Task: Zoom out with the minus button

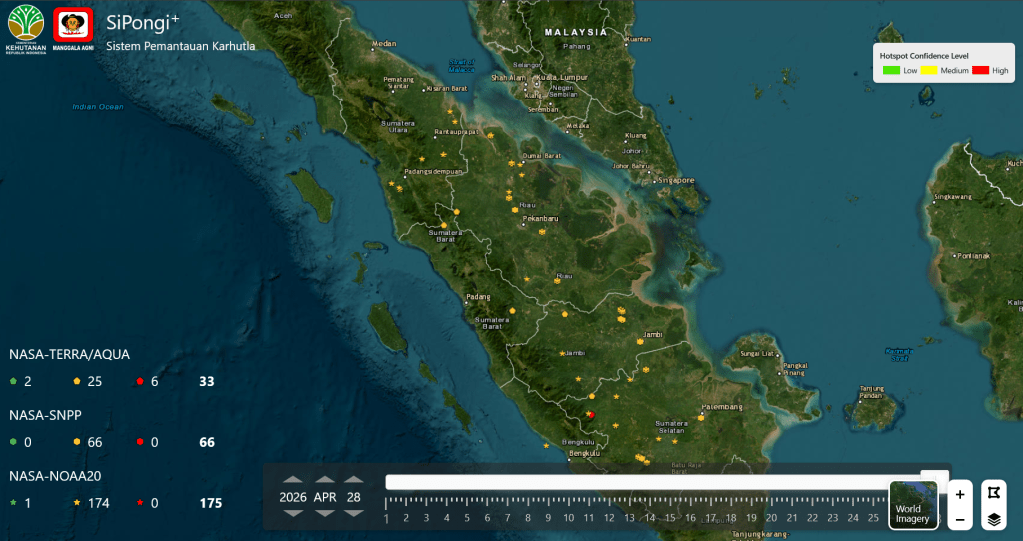Action: tap(959, 519)
